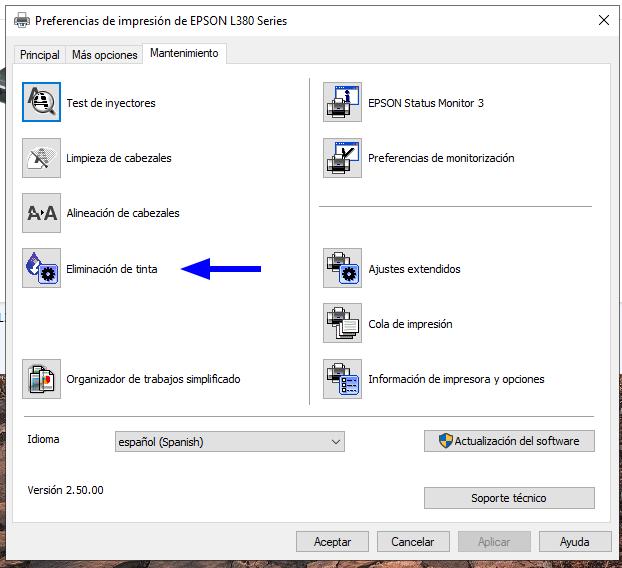Click the 'Versión 2.50.00' text
Screen dimensions: 622x568
tap(65, 490)
